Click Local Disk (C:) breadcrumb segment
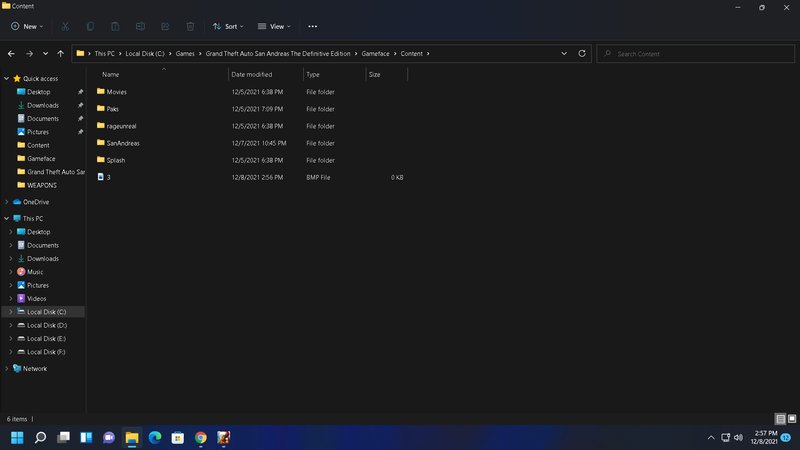This screenshot has width=800, height=450. [x=145, y=54]
